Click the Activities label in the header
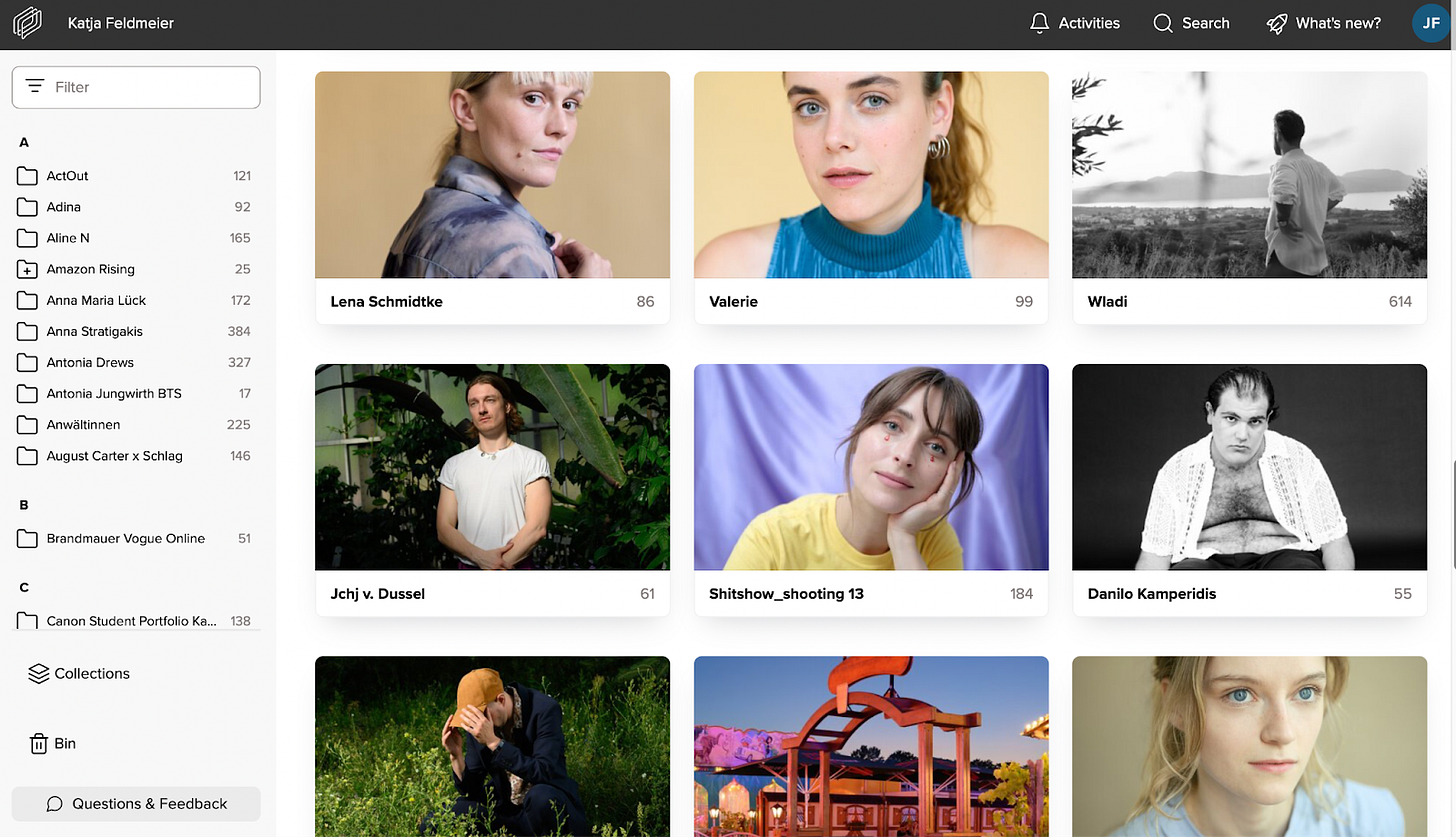The height and width of the screenshot is (837, 1456). click(1089, 23)
